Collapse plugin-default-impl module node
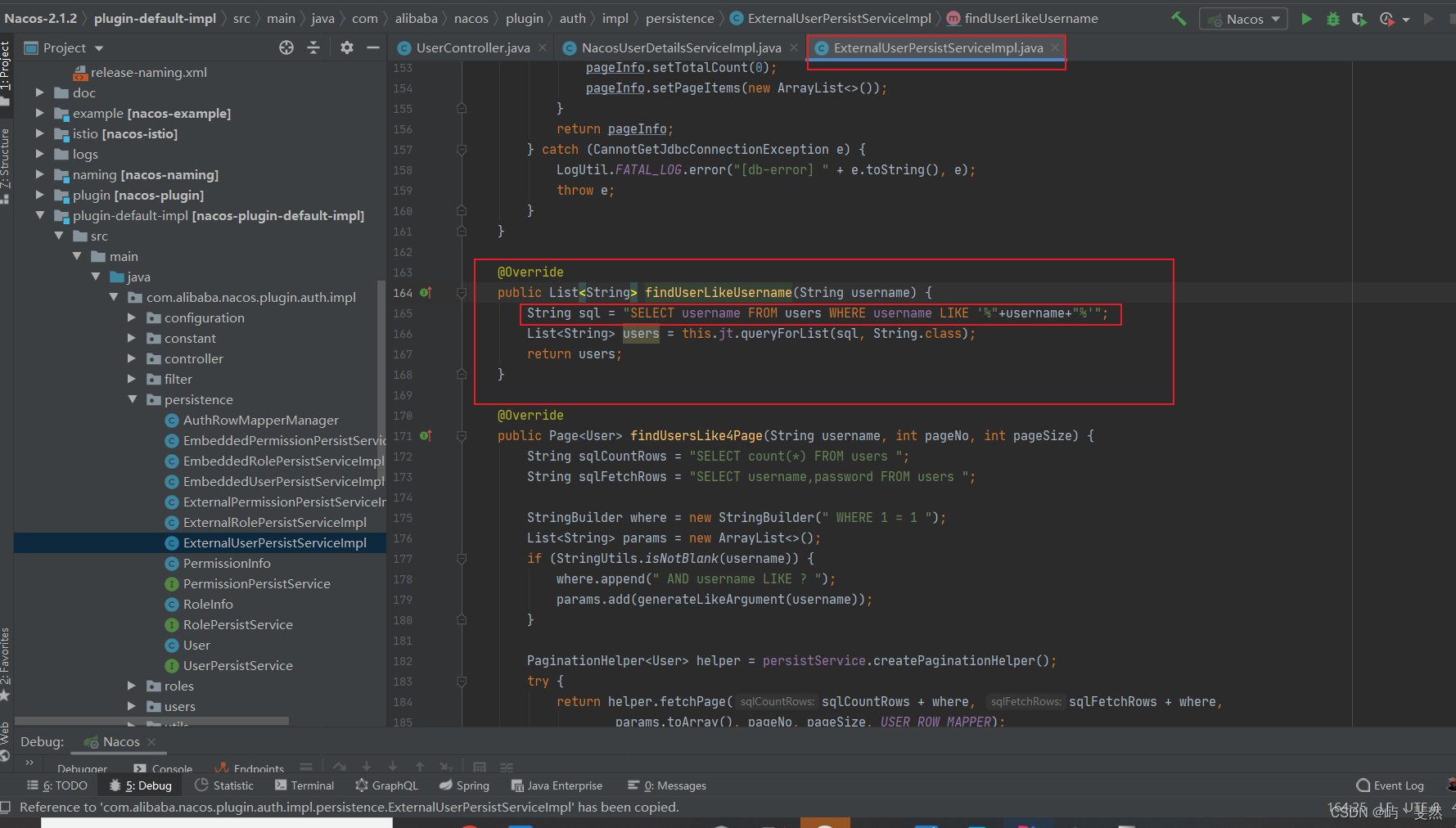 (x=39, y=215)
